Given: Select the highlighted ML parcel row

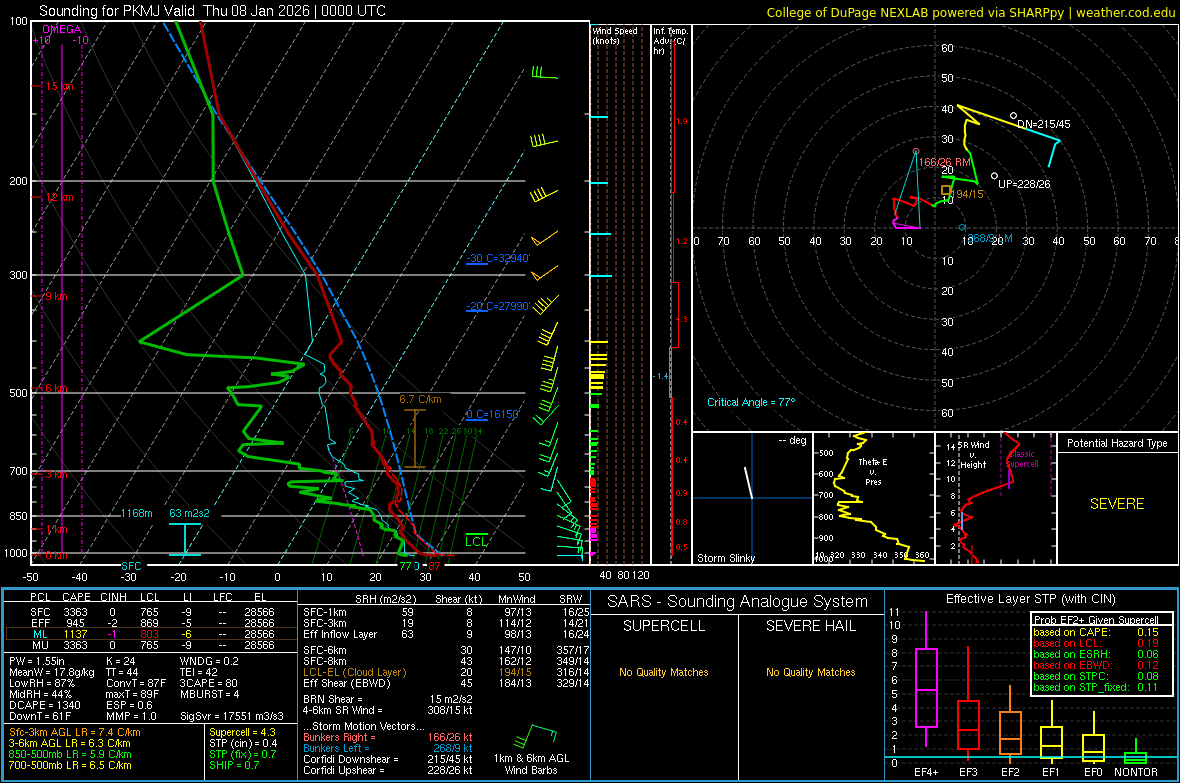Looking at the screenshot, I should 150,634.
